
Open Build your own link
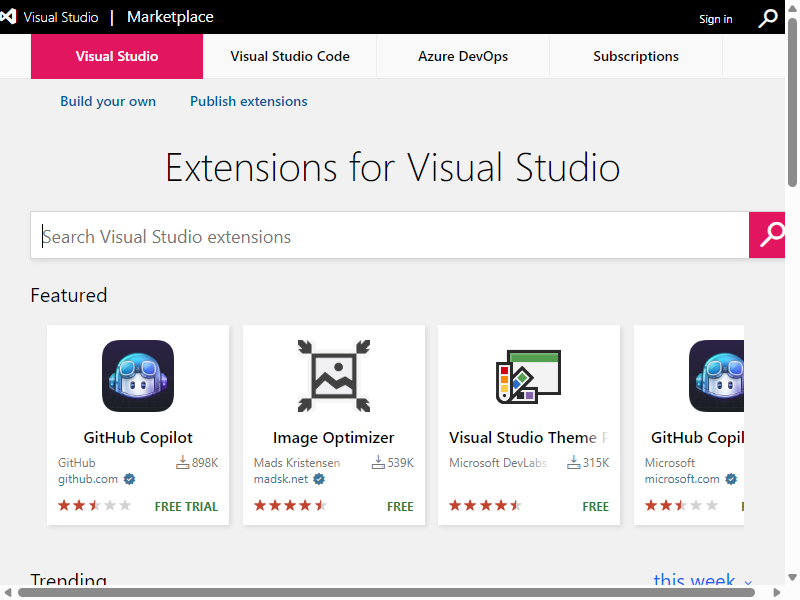[x=108, y=102]
